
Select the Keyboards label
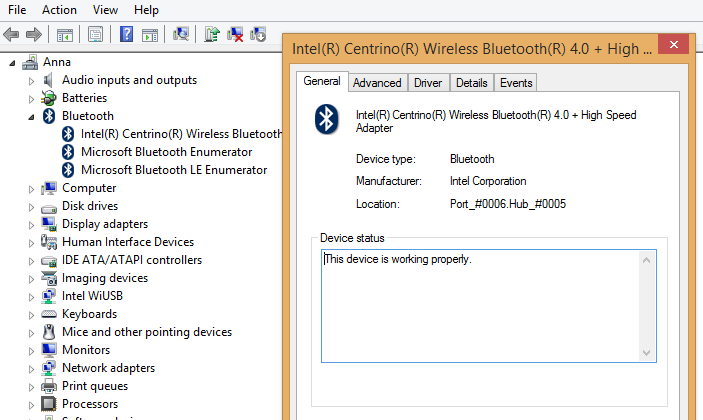tap(90, 314)
